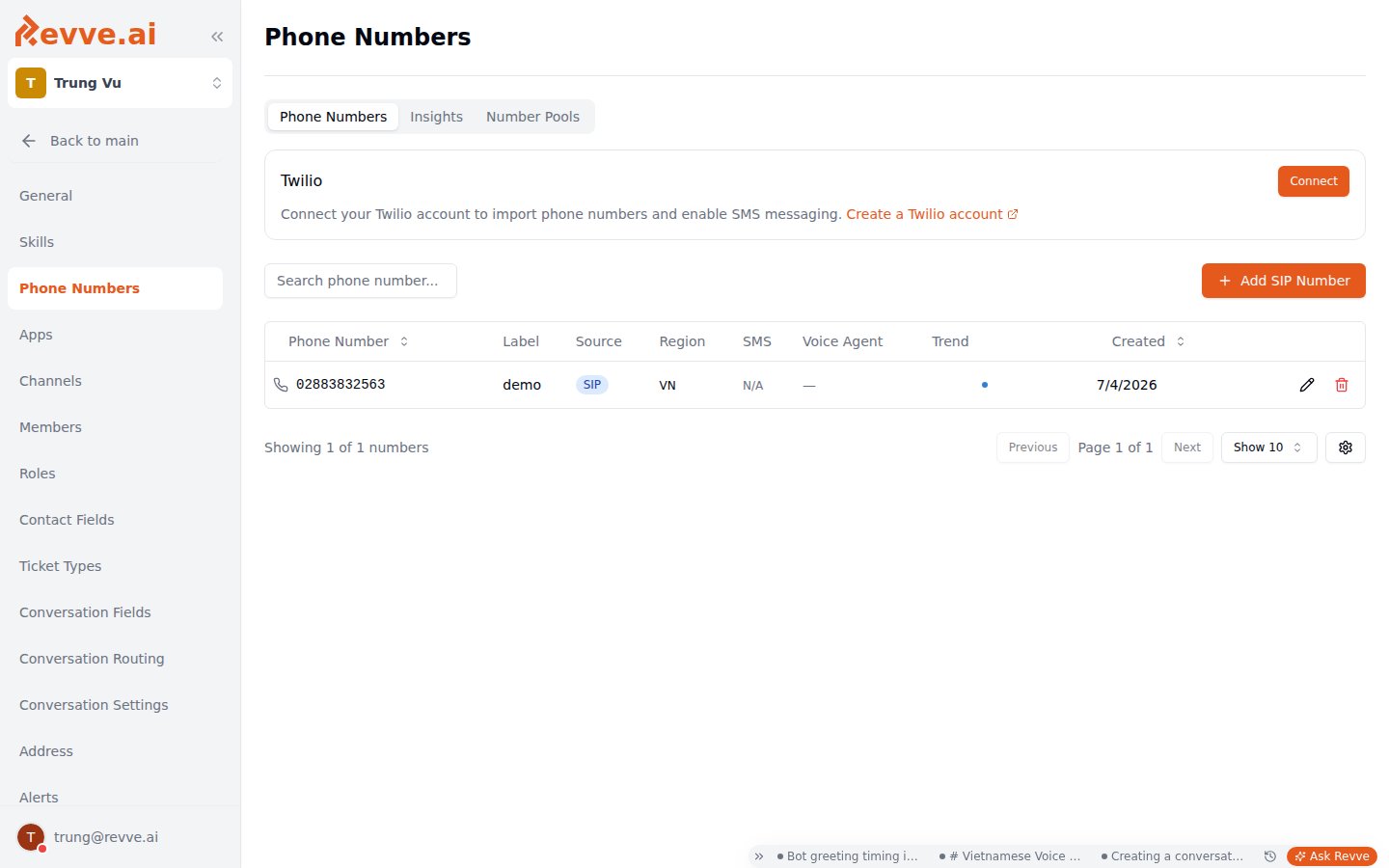Click Add SIP Number button
Viewport: 1389px width, 868px height.
click(1283, 281)
